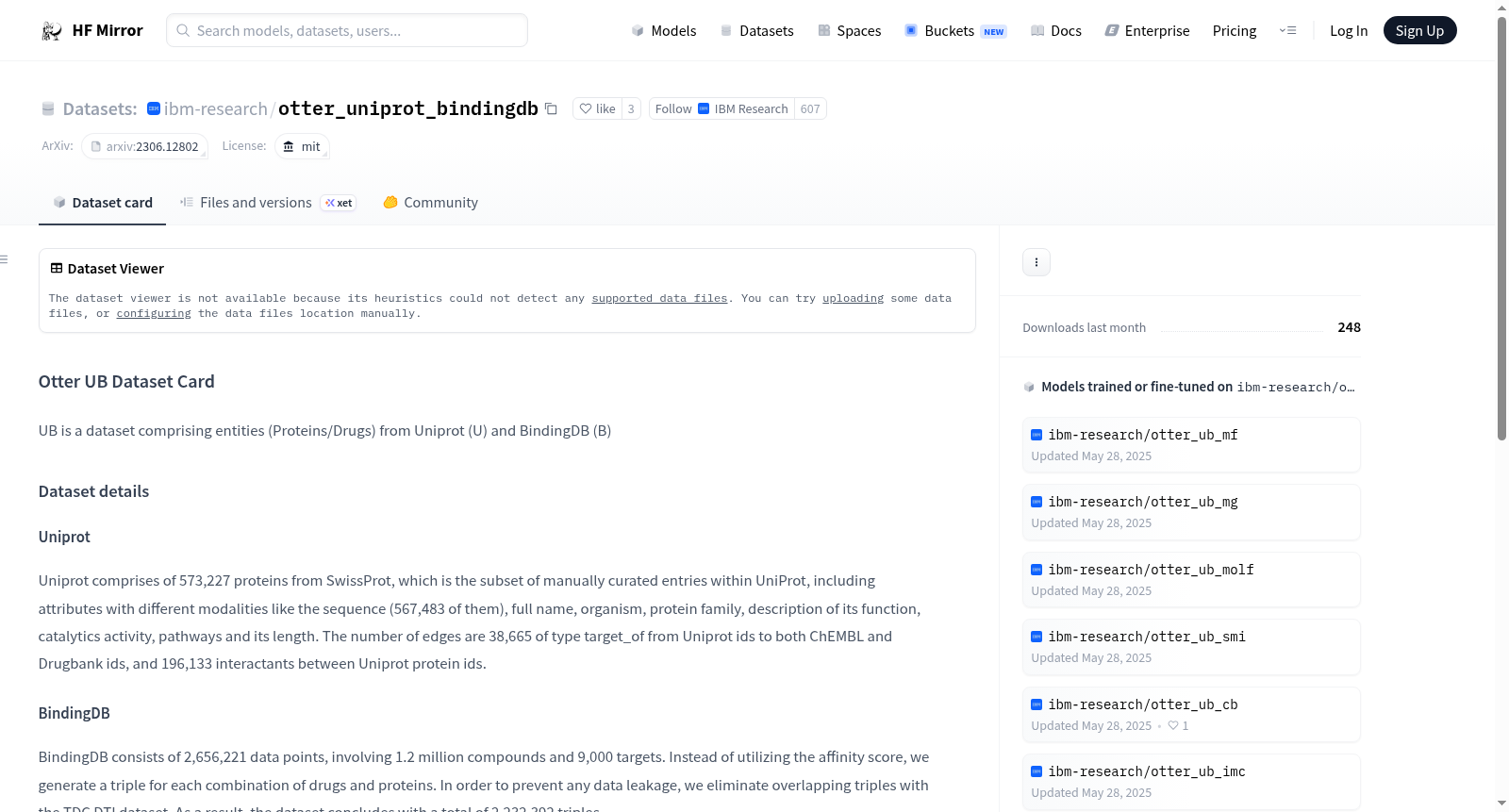Switch to Files and versions tab

click(268, 203)
